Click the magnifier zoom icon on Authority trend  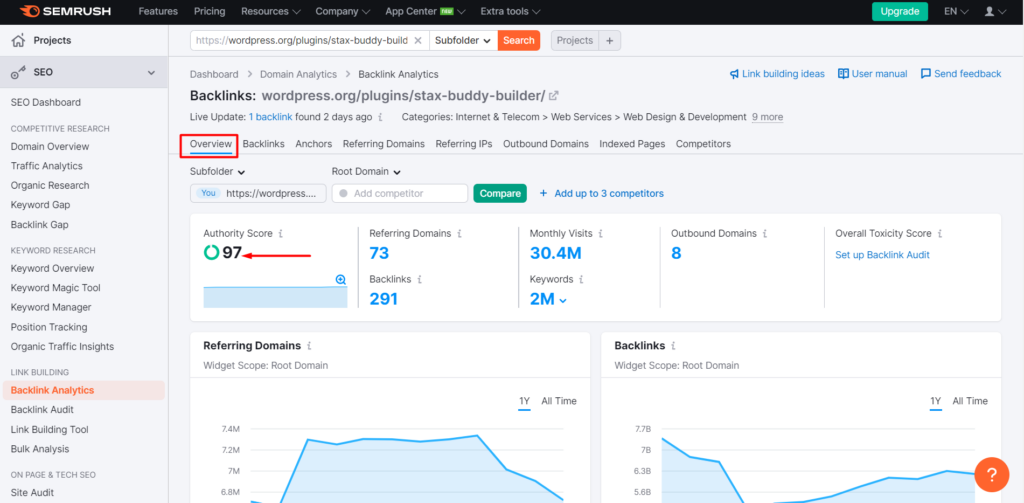point(340,280)
